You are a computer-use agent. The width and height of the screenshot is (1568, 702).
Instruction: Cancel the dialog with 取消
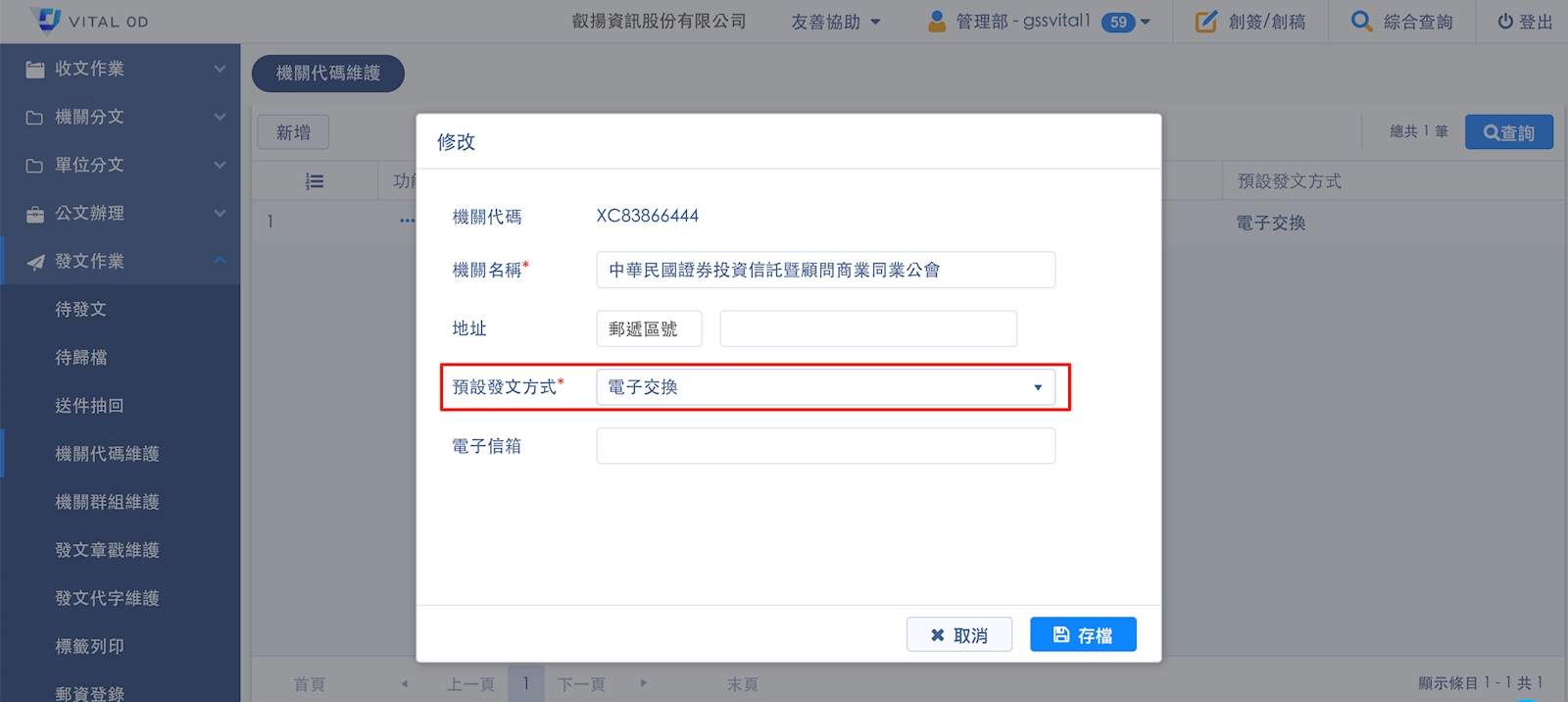tap(958, 634)
